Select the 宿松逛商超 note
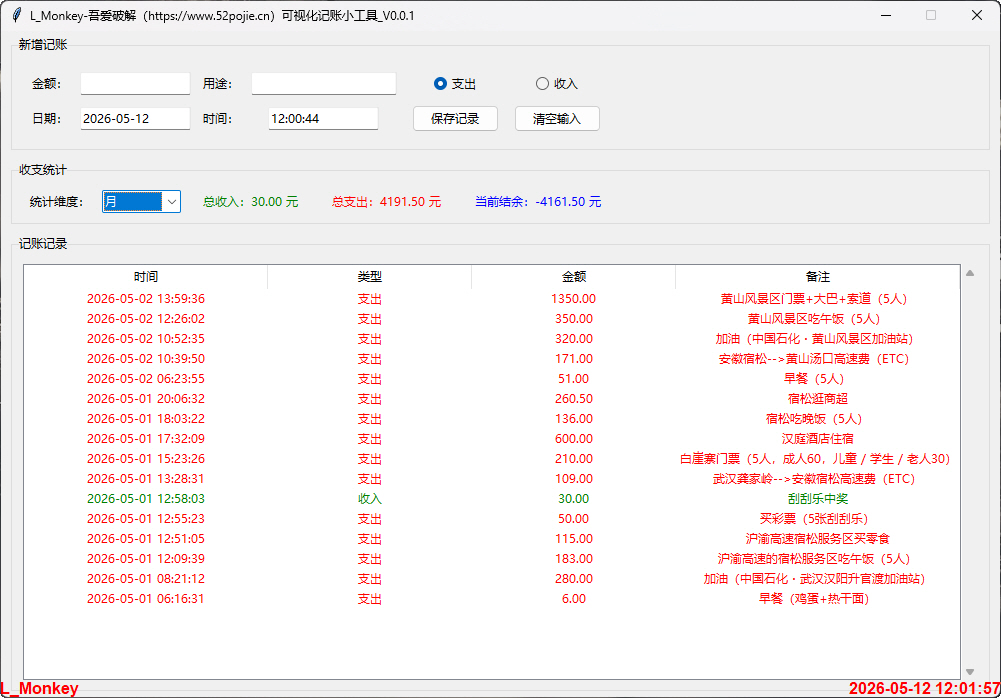 [818, 399]
